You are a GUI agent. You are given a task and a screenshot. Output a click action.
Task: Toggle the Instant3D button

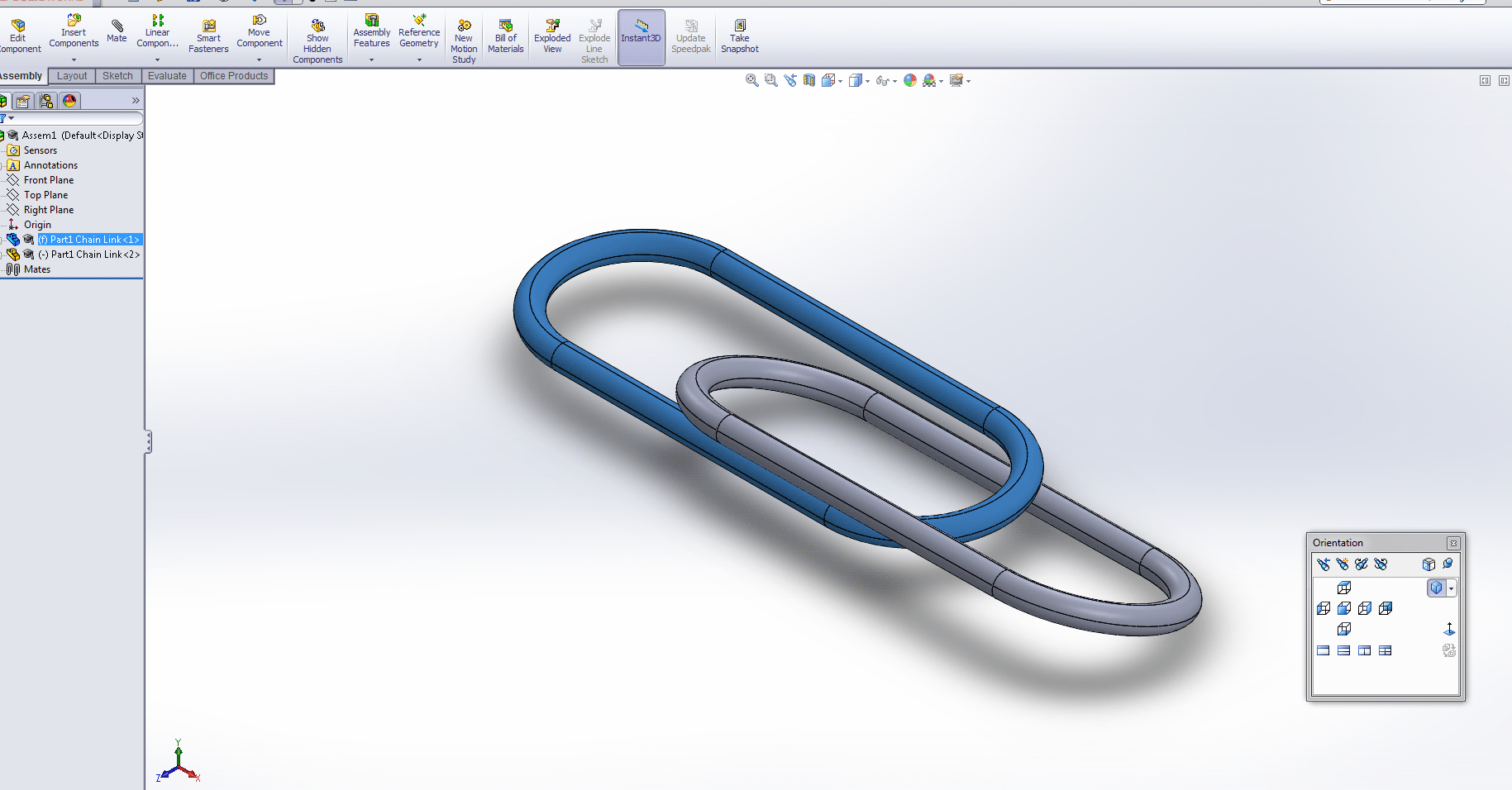tap(642, 38)
